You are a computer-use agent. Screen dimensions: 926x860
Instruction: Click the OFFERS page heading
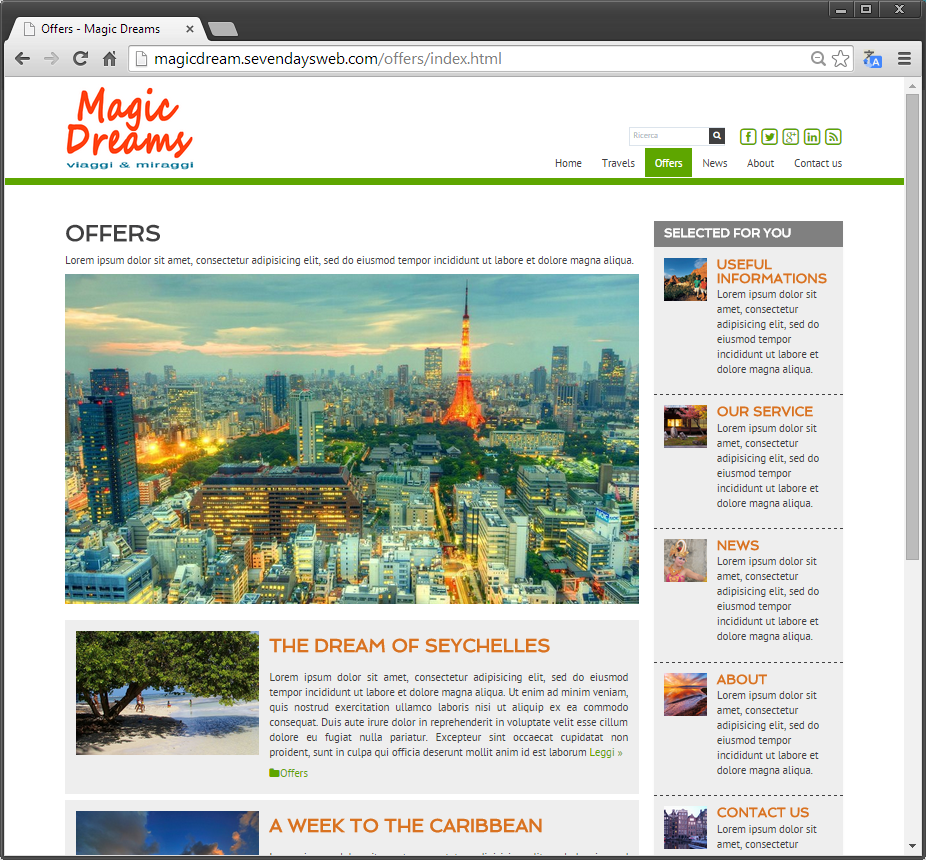pos(113,233)
